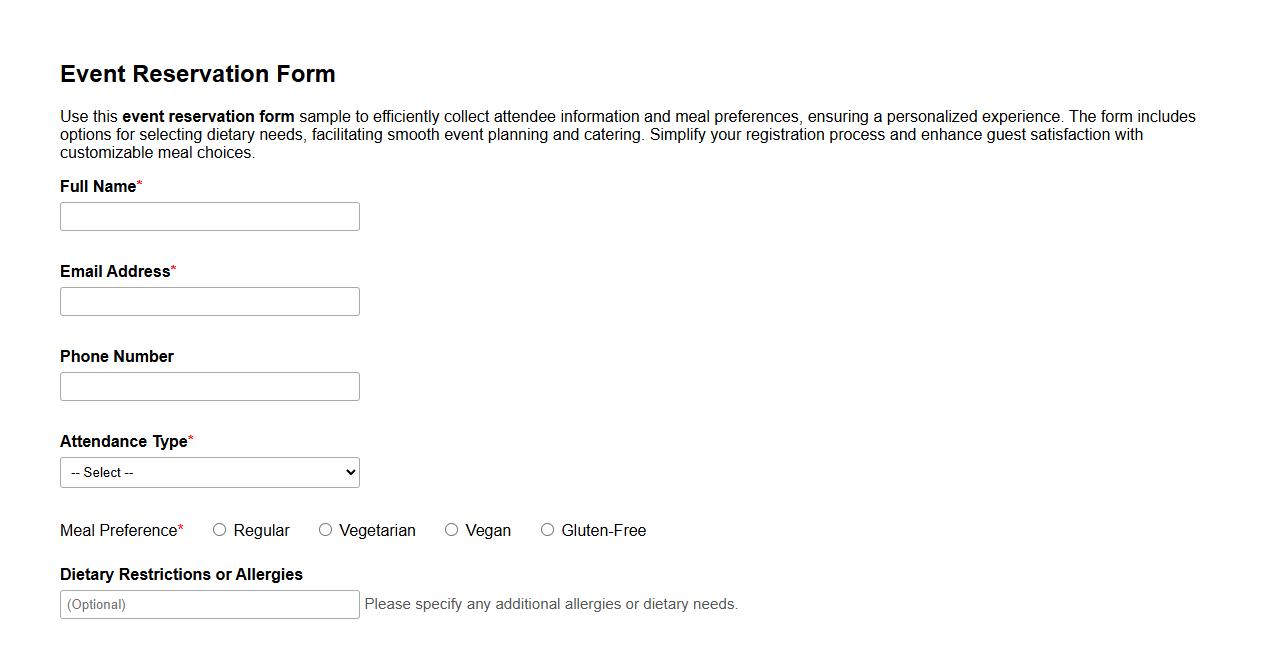The width and height of the screenshot is (1278, 650).
Task: Click the Attendance Type label
Action: coord(122,441)
